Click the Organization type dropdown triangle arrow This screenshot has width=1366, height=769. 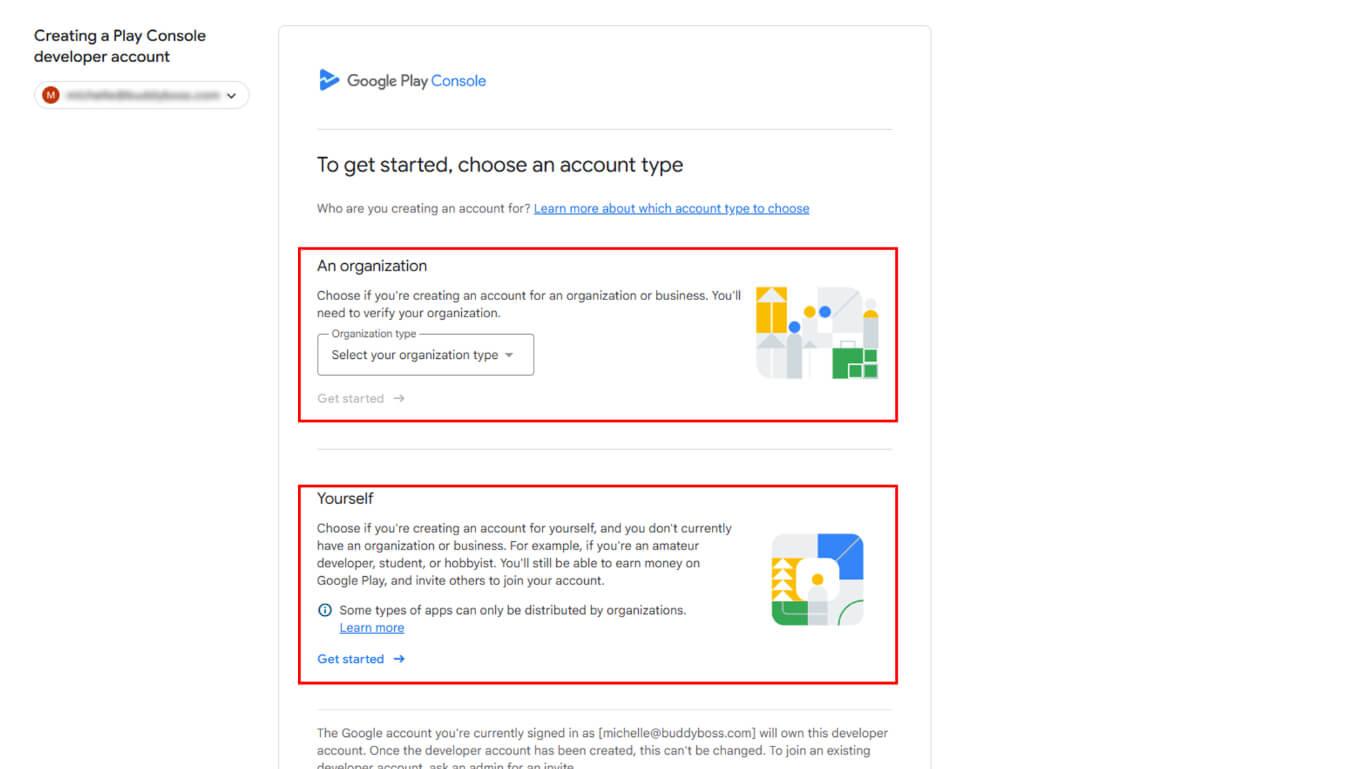coord(509,355)
